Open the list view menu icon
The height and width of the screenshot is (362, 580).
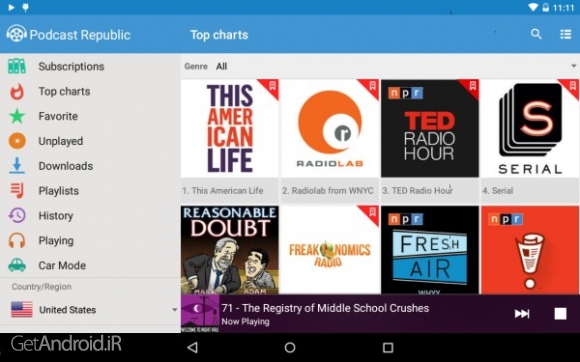pos(565,34)
